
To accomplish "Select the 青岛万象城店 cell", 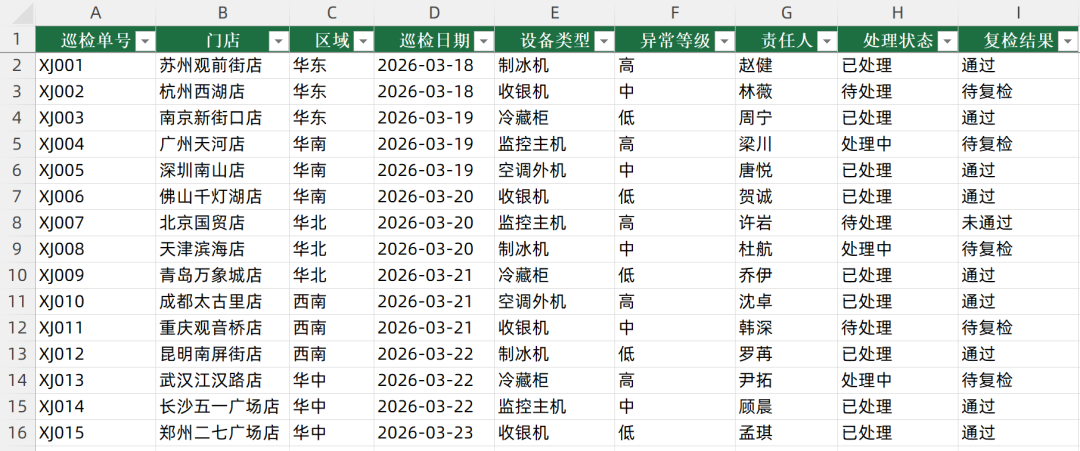I will [222, 275].
